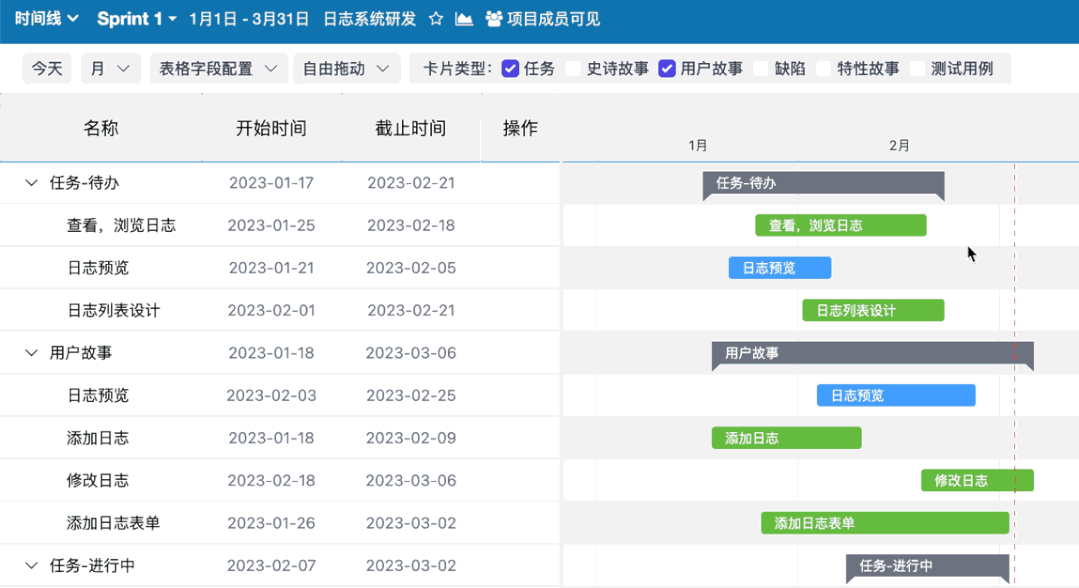This screenshot has height=588, width=1079.
Task: Click the 2月 month label in timeline header
Action: pyautogui.click(x=899, y=145)
